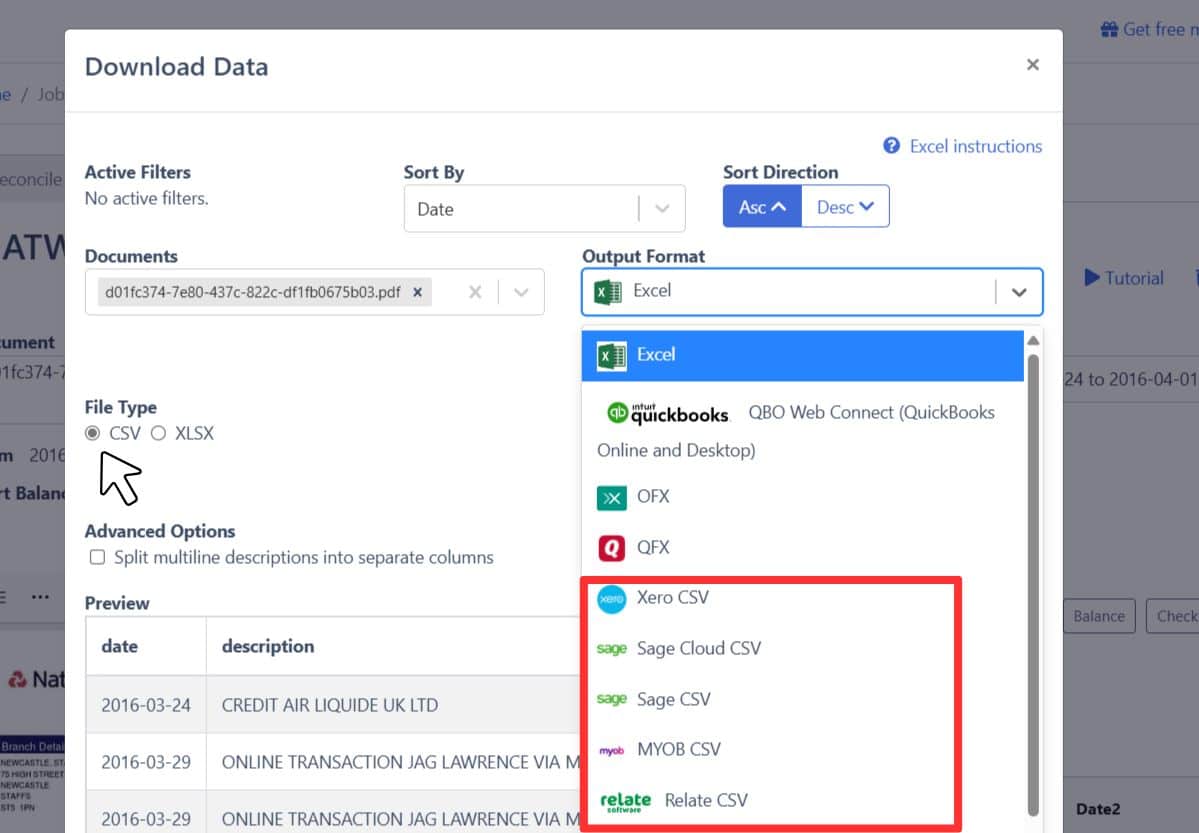
Task: Click the relate software logo
Action: tap(625, 802)
